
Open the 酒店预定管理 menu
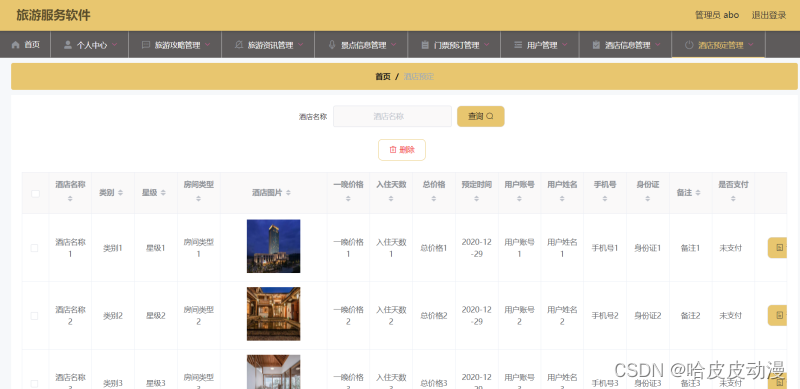(x=718, y=45)
